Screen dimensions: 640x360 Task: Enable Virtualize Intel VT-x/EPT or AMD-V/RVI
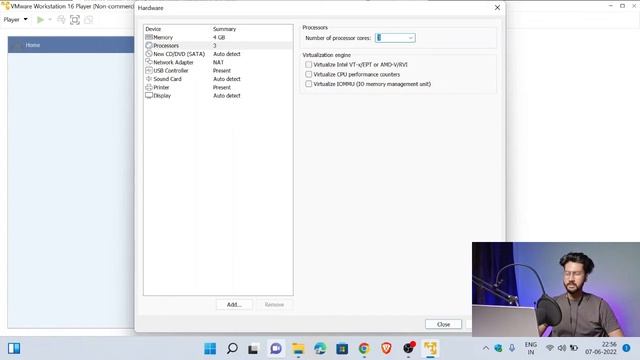pyautogui.click(x=309, y=64)
